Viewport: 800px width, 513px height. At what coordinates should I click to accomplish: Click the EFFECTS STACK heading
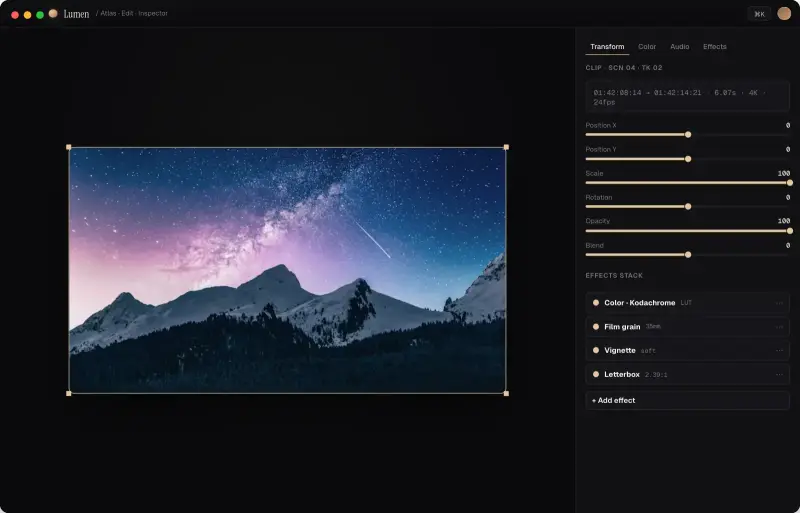click(614, 276)
